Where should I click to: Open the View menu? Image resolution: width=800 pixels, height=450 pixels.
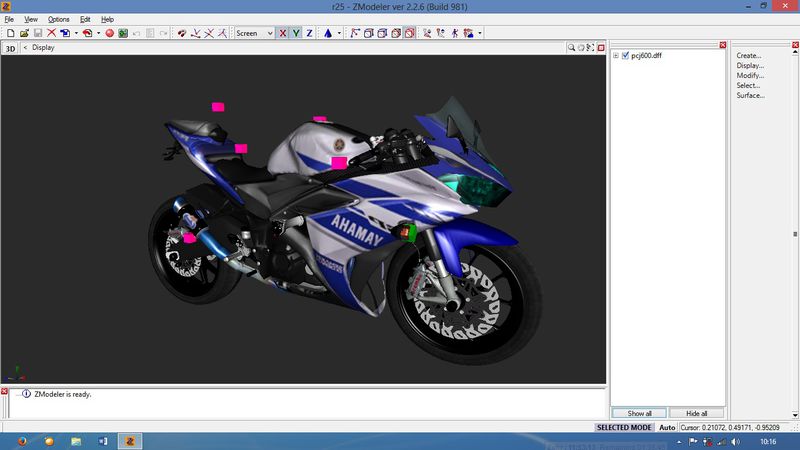tap(31, 19)
